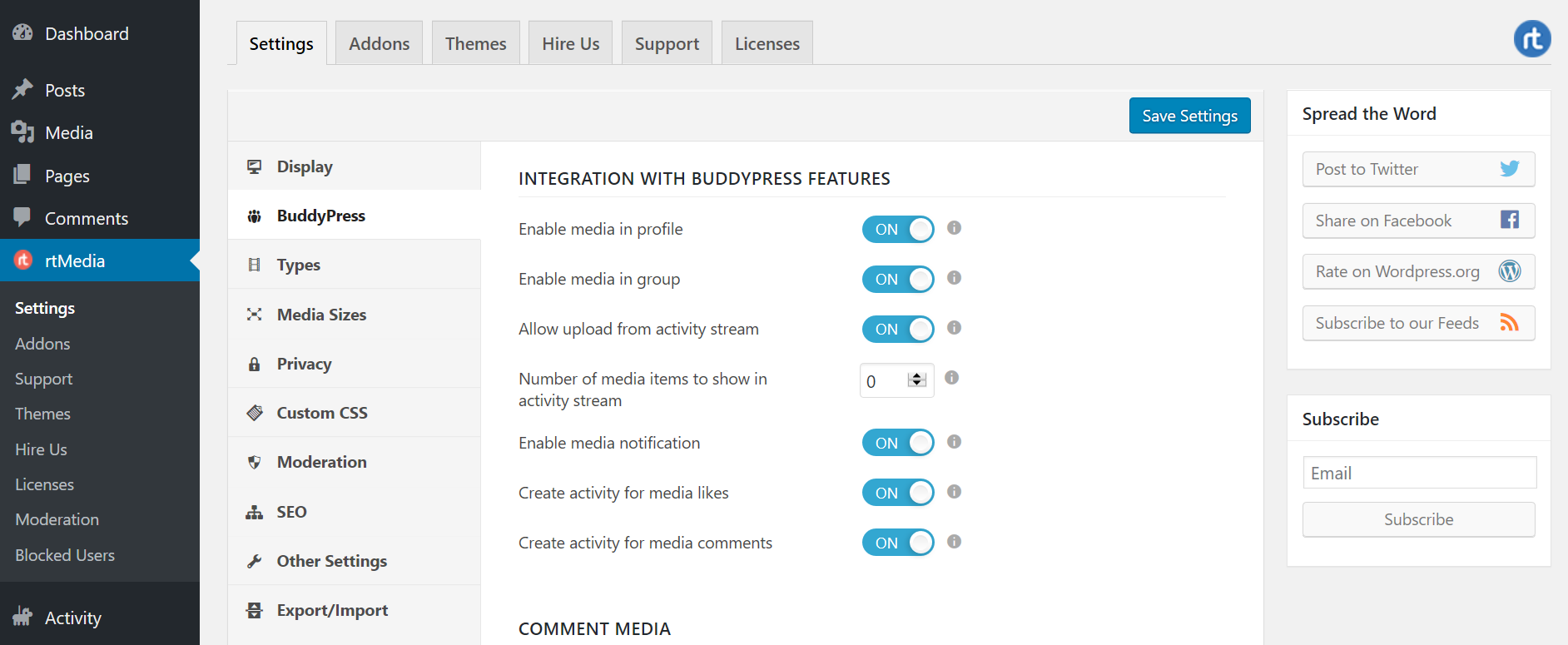Click the RSS feed icon
1568x645 pixels.
(1510, 322)
